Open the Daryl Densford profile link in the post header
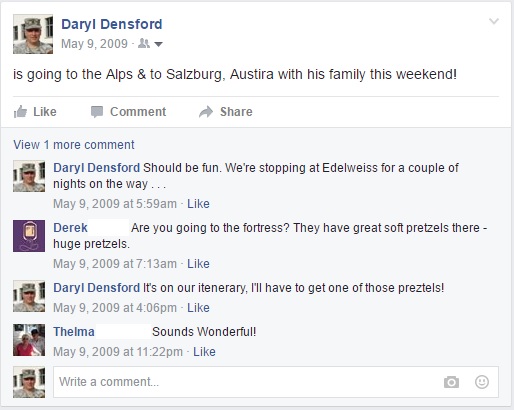 pos(112,24)
